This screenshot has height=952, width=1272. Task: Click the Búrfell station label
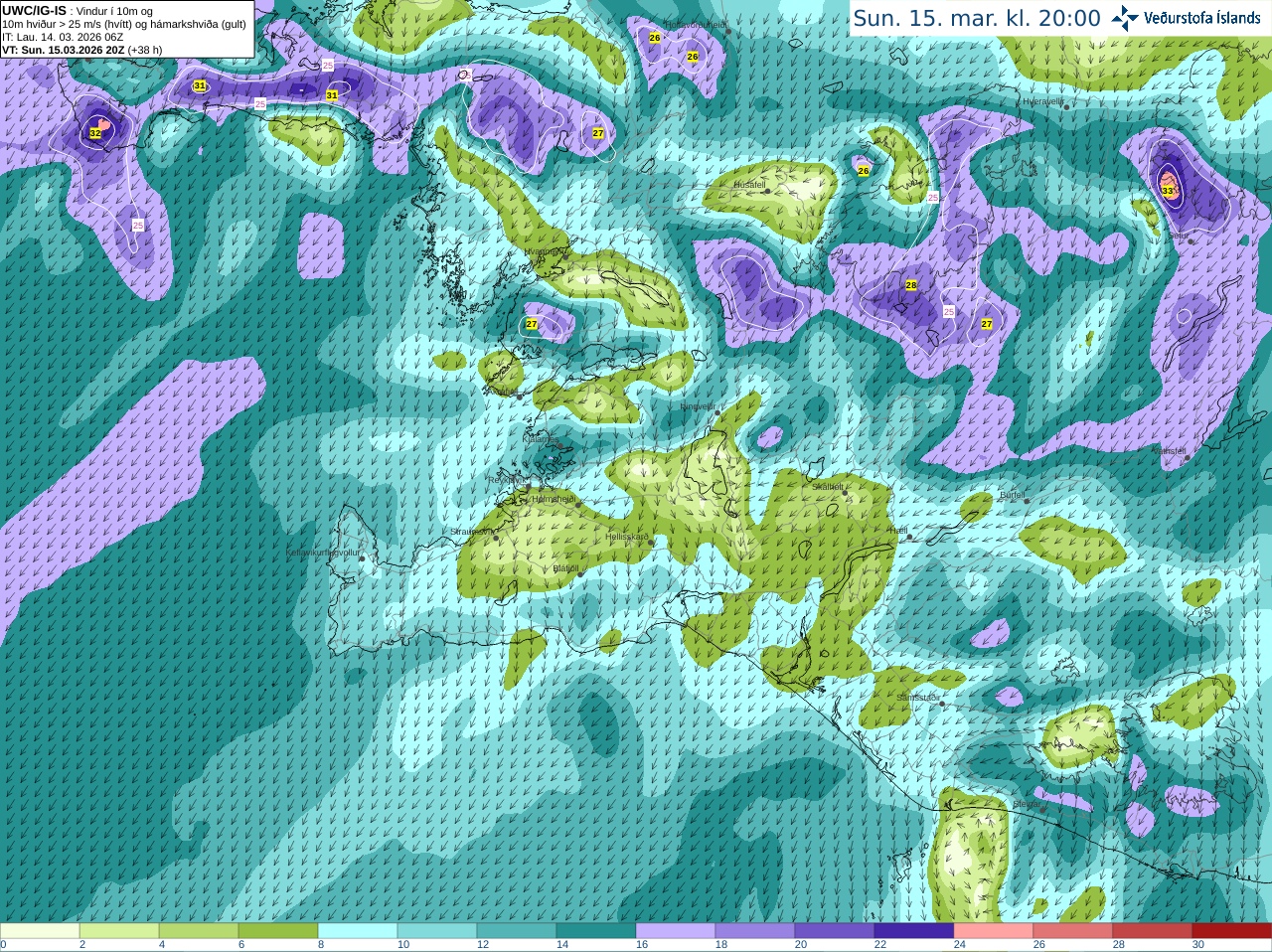click(x=1013, y=494)
